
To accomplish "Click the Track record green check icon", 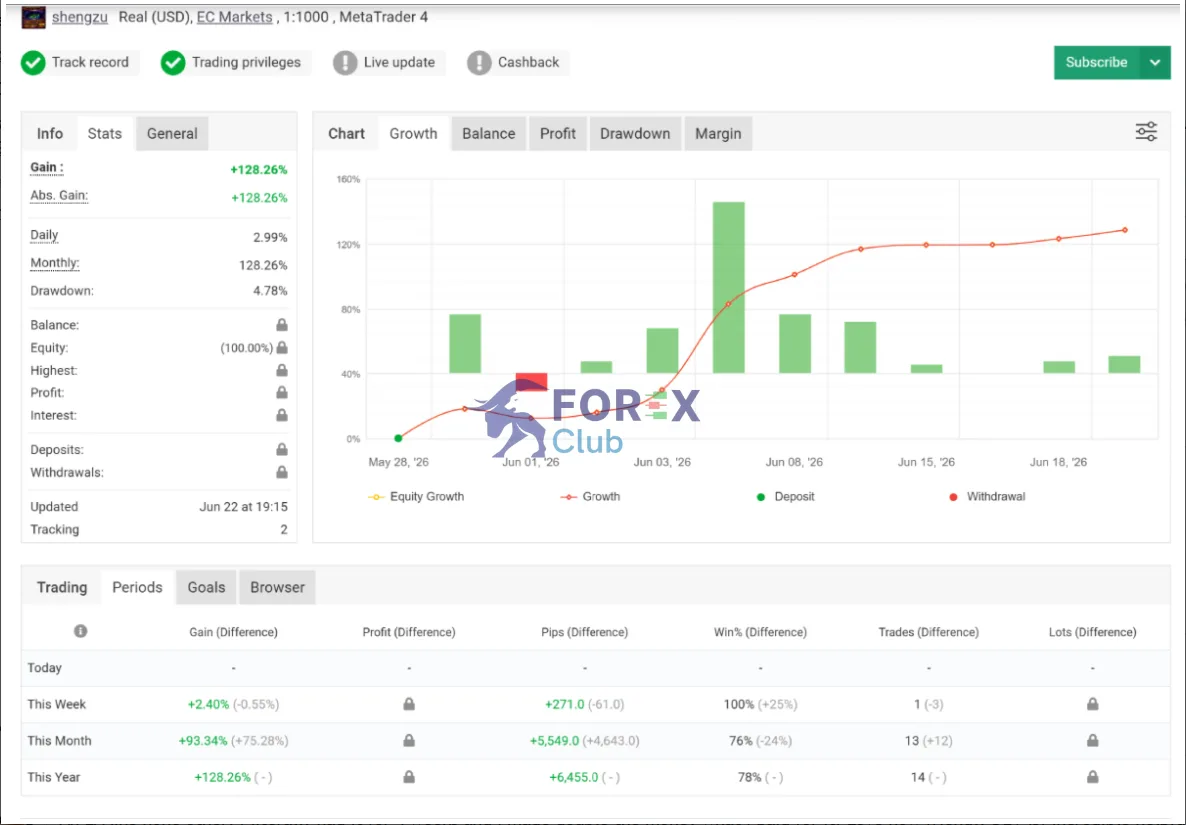I will pyautogui.click(x=33, y=63).
